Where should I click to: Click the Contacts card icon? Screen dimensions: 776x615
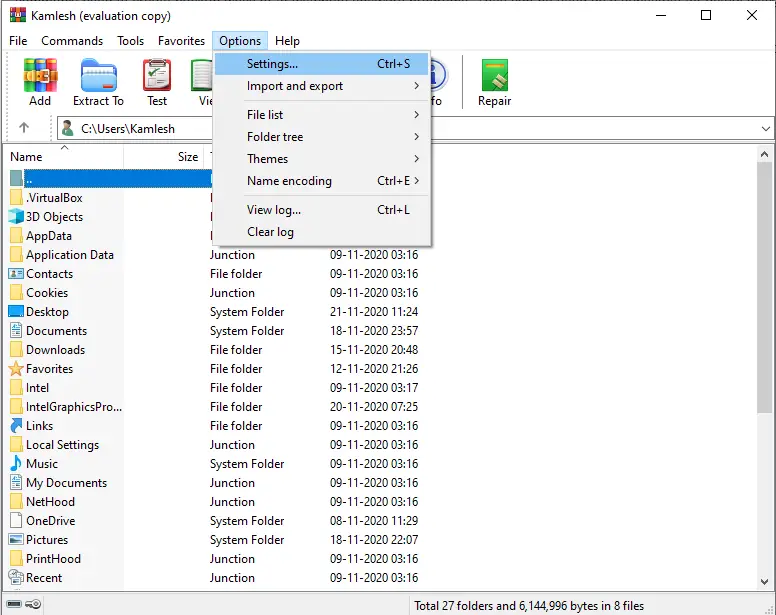click(x=16, y=273)
